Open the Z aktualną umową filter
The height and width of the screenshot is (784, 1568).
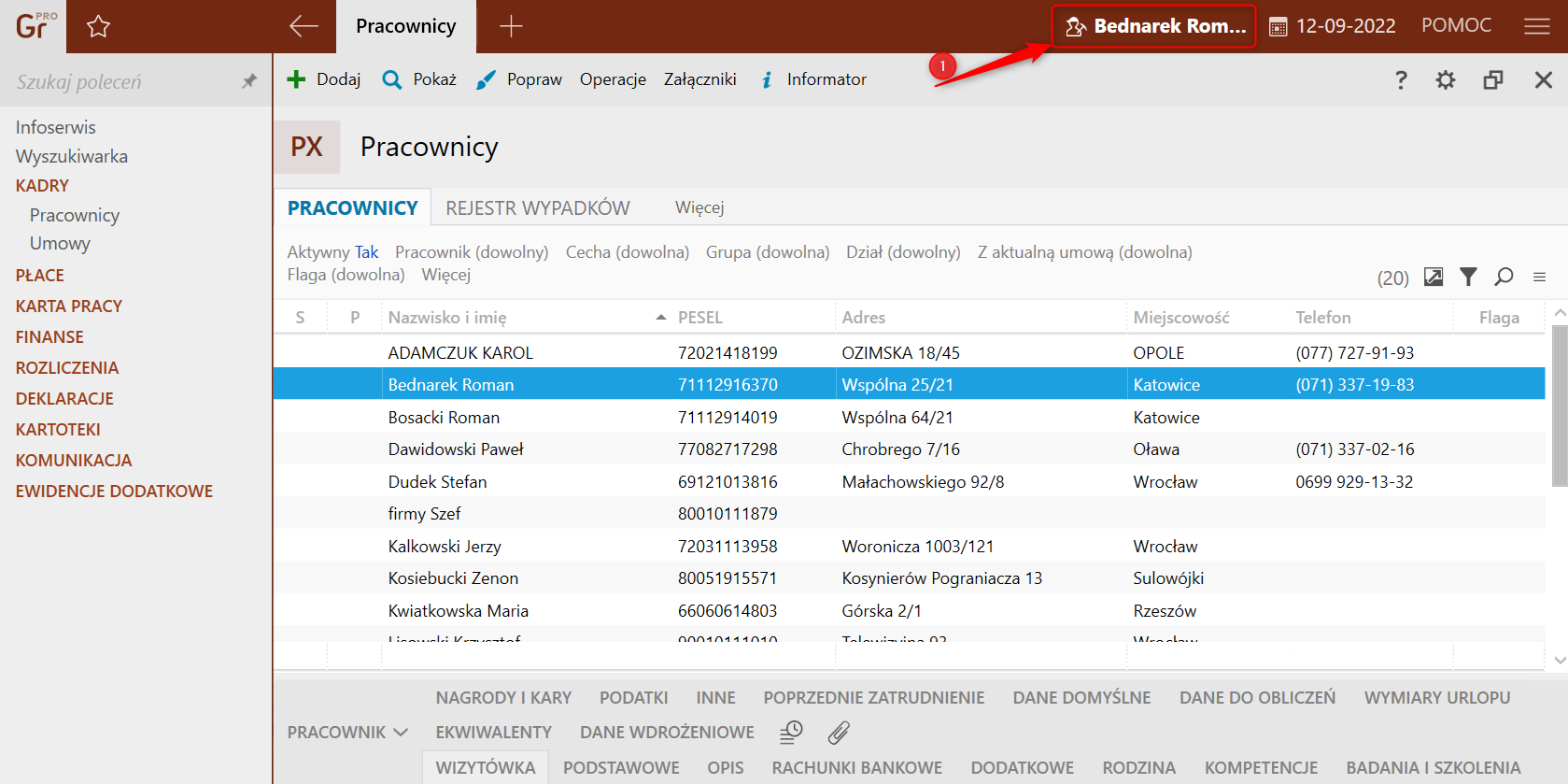click(1084, 252)
